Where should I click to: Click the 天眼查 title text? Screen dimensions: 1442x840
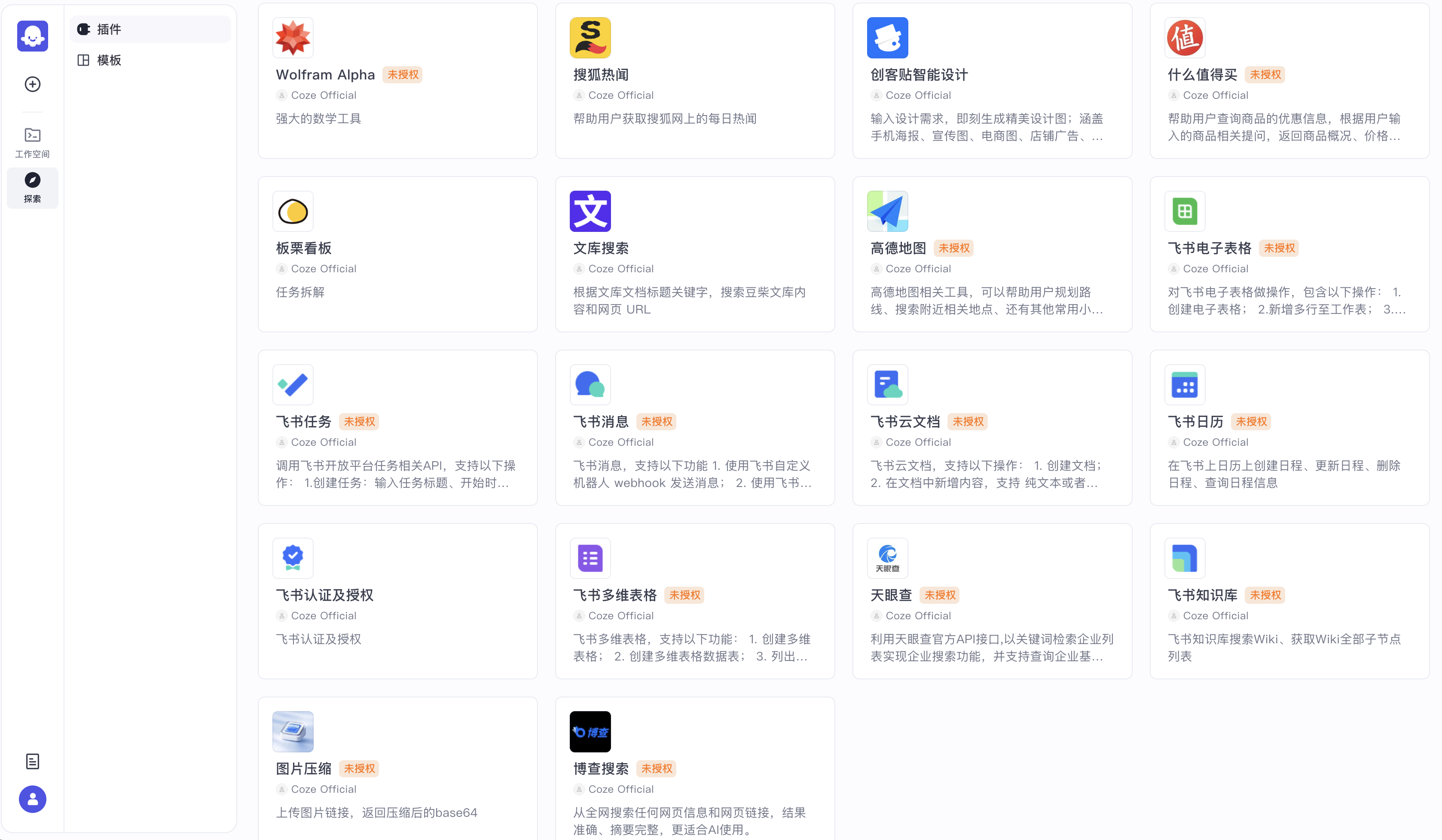[891, 595]
